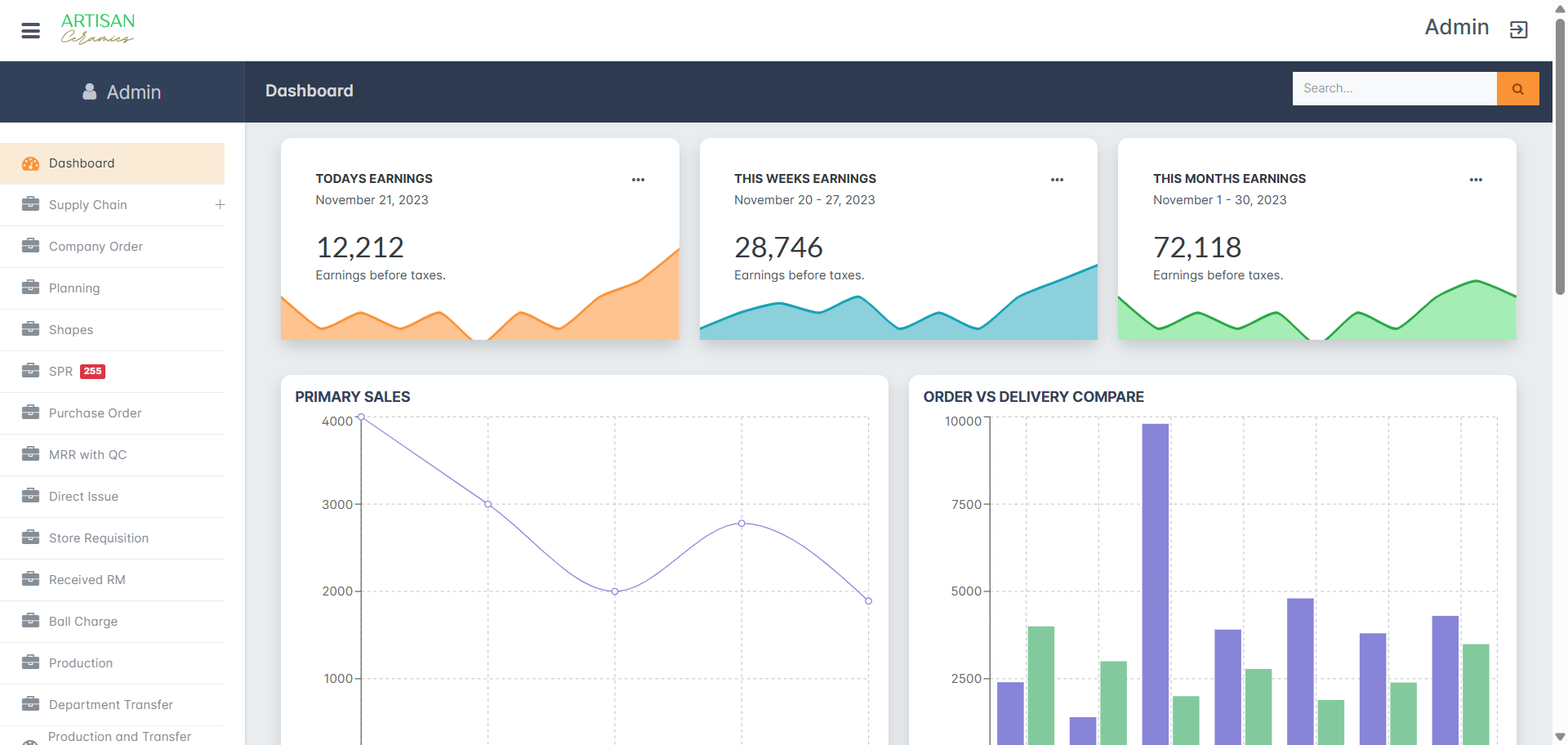Image resolution: width=1568 pixels, height=745 pixels.
Task: Click the page vertical scrollbar thumb
Action: coord(1560,155)
